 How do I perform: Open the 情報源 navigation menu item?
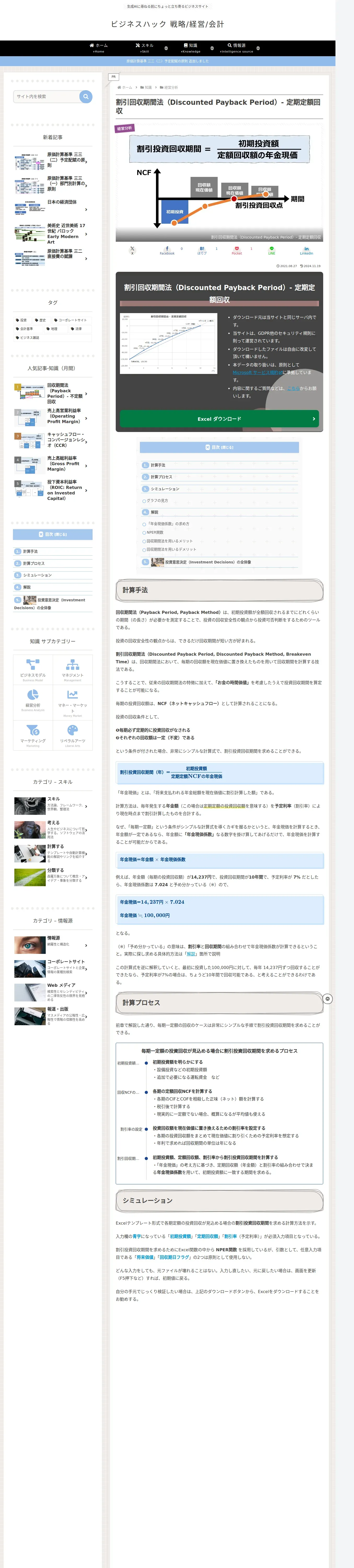(237, 48)
